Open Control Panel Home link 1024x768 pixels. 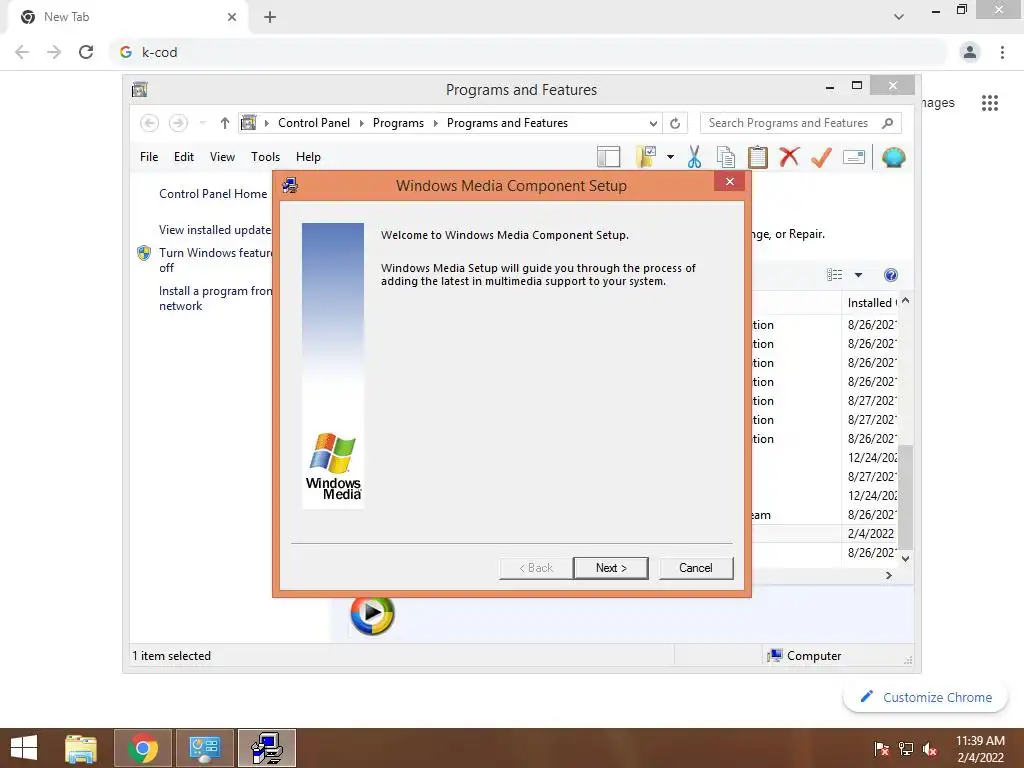(x=213, y=194)
